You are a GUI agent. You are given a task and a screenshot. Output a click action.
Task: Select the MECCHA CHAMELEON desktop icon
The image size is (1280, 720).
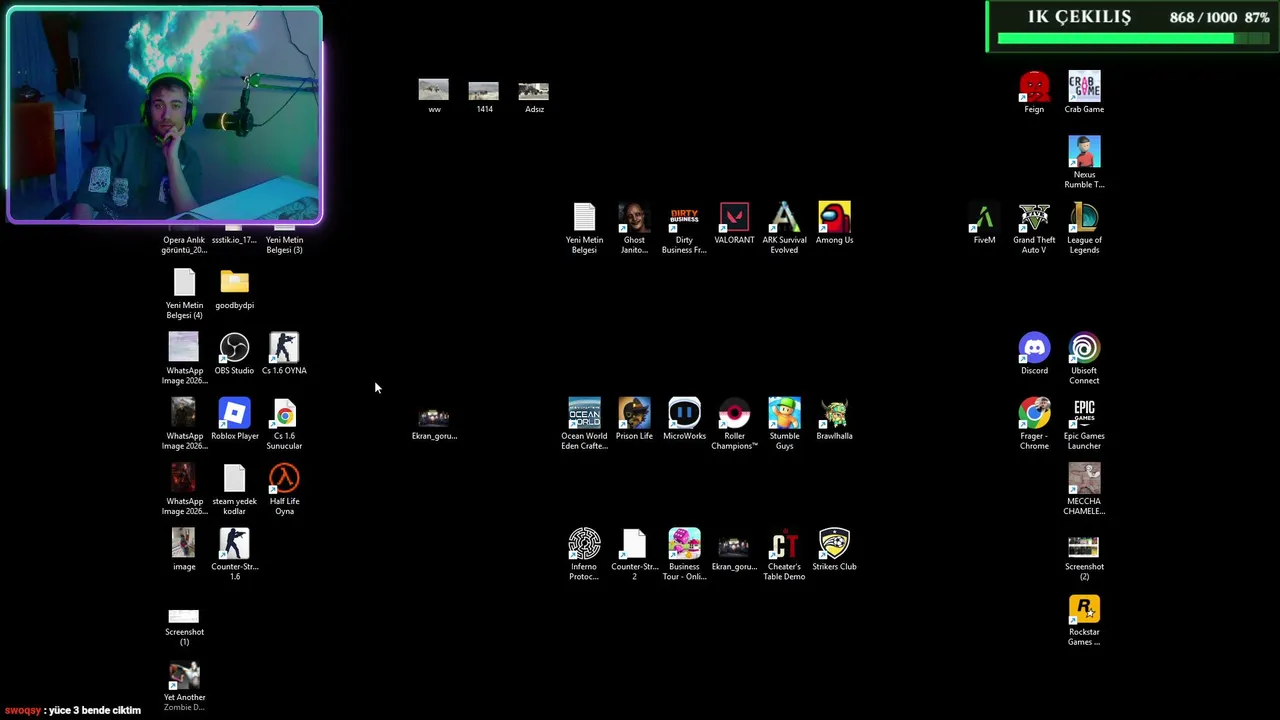(x=1084, y=479)
